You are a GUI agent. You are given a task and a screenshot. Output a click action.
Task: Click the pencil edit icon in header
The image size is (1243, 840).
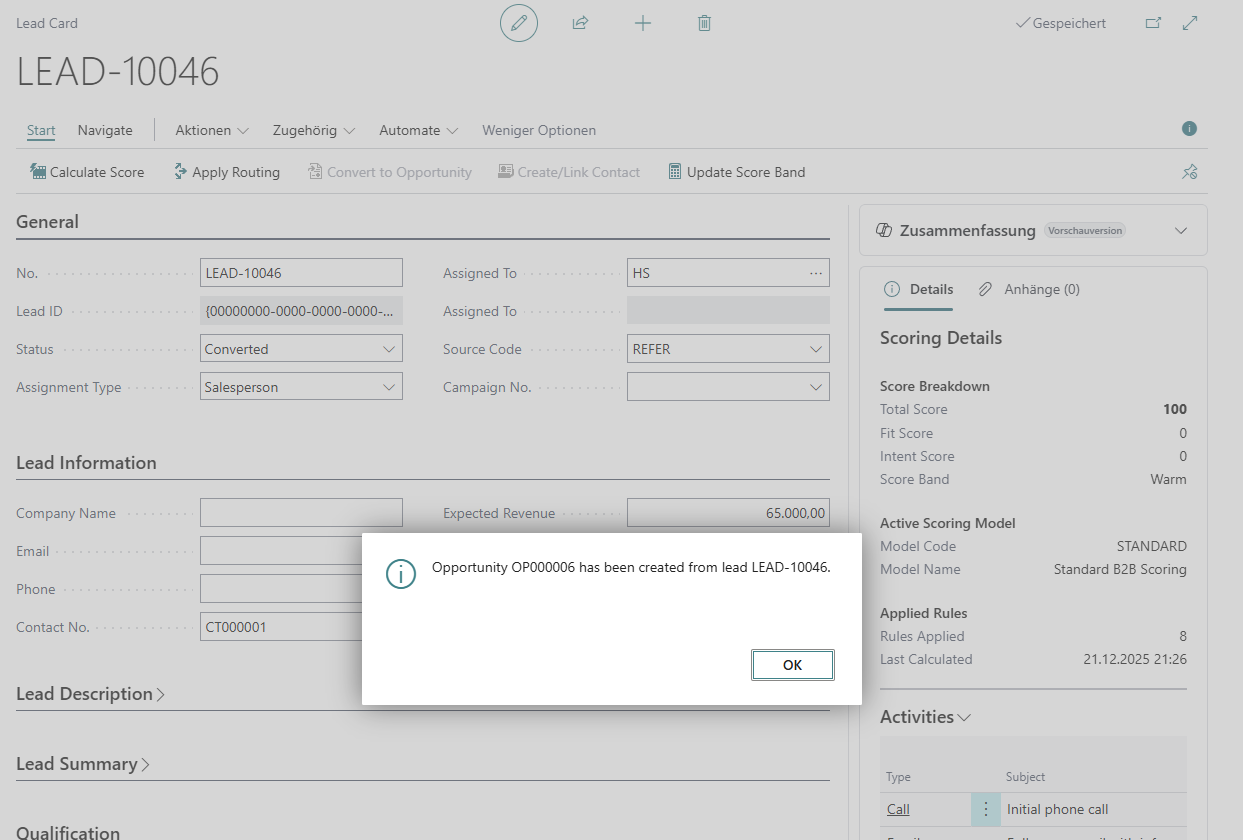coord(518,23)
